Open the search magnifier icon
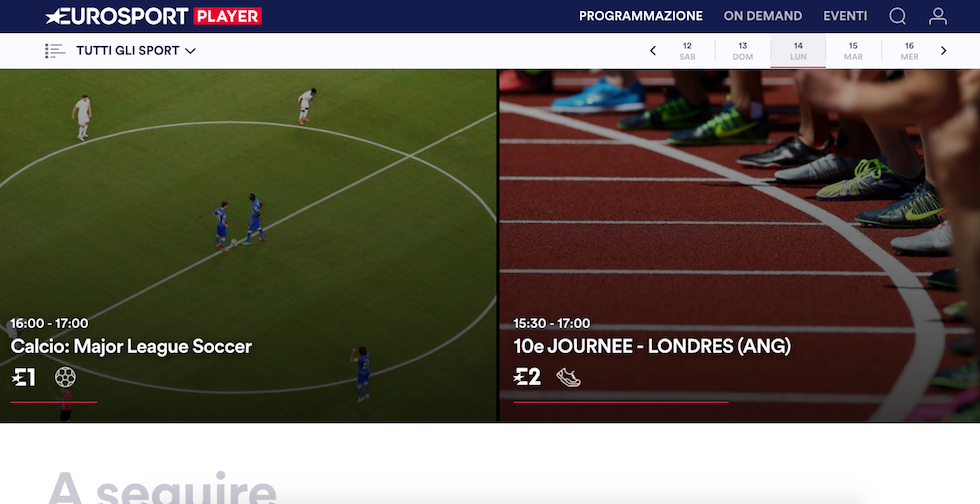The image size is (980, 504). (x=898, y=16)
